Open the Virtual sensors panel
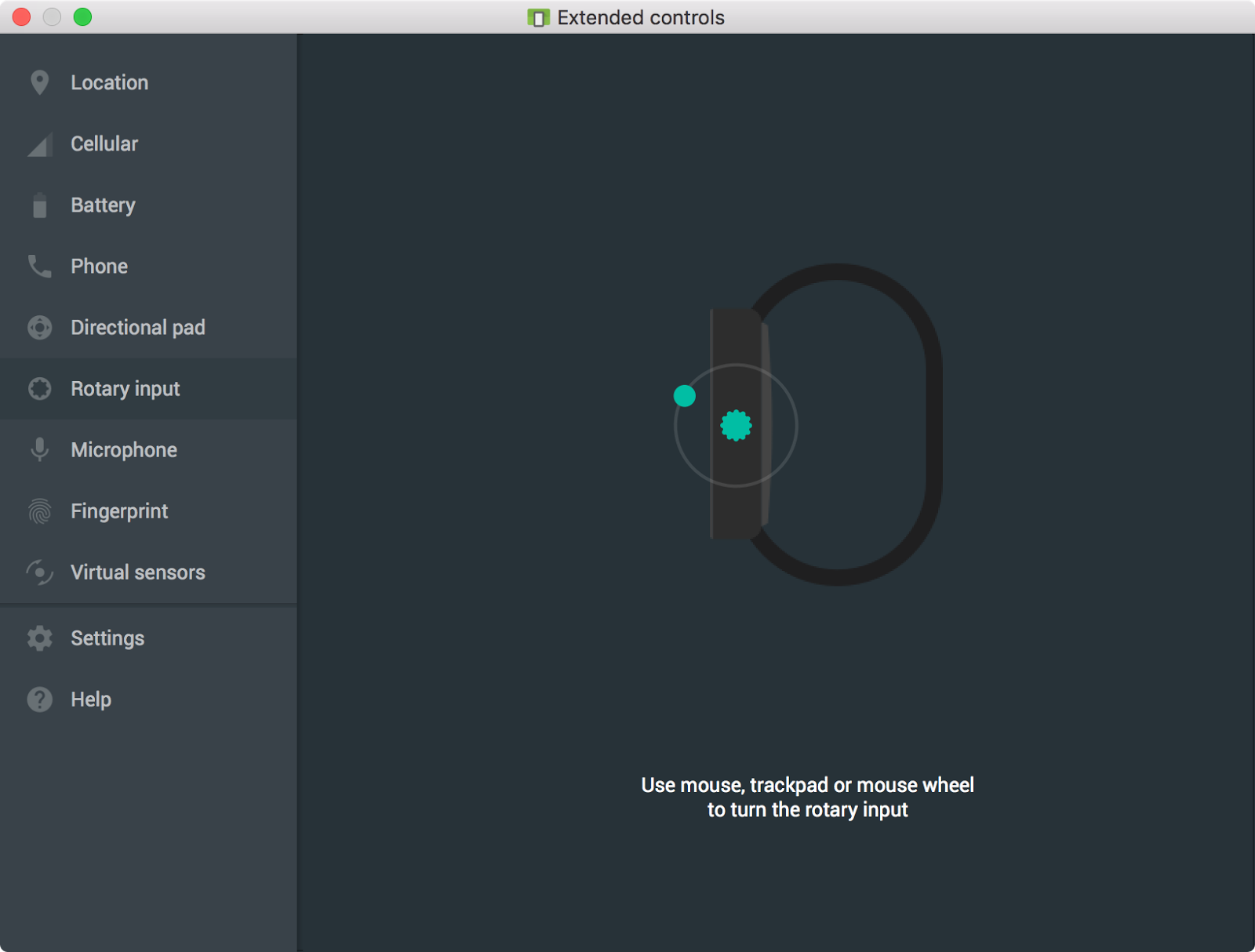This screenshot has height=952, width=1255. click(x=148, y=572)
